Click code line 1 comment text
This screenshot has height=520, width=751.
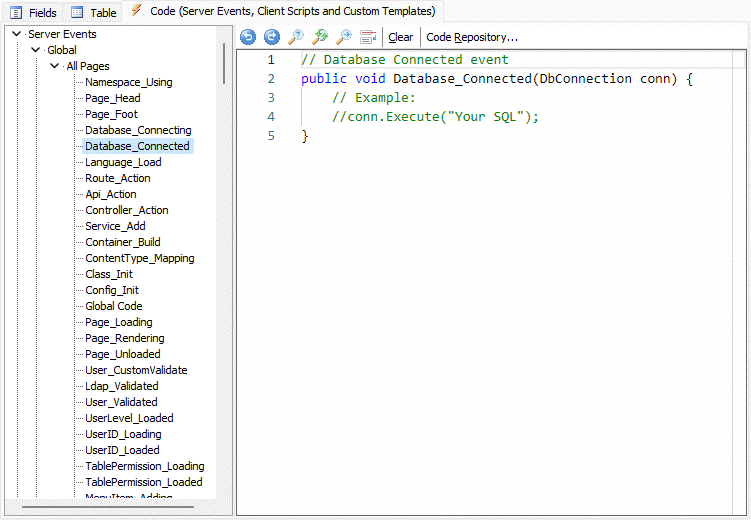[x=405, y=59]
